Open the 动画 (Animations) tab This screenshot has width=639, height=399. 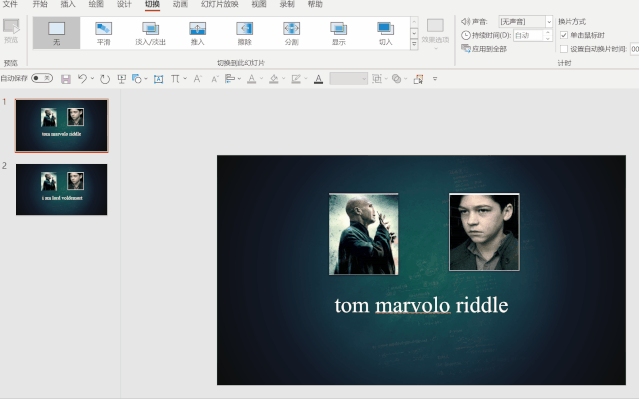click(x=180, y=4)
